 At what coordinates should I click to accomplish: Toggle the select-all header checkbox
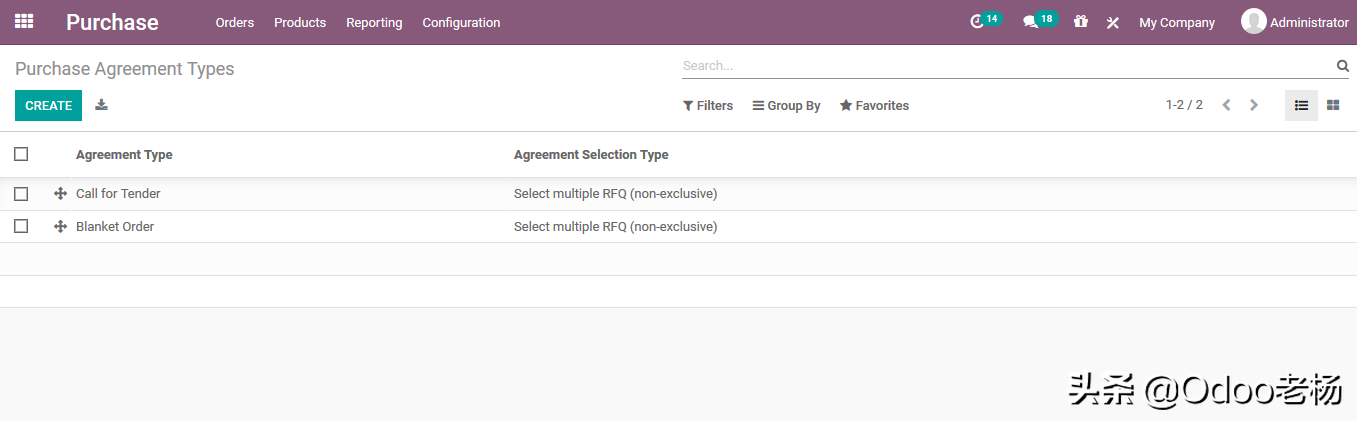[x=21, y=154]
